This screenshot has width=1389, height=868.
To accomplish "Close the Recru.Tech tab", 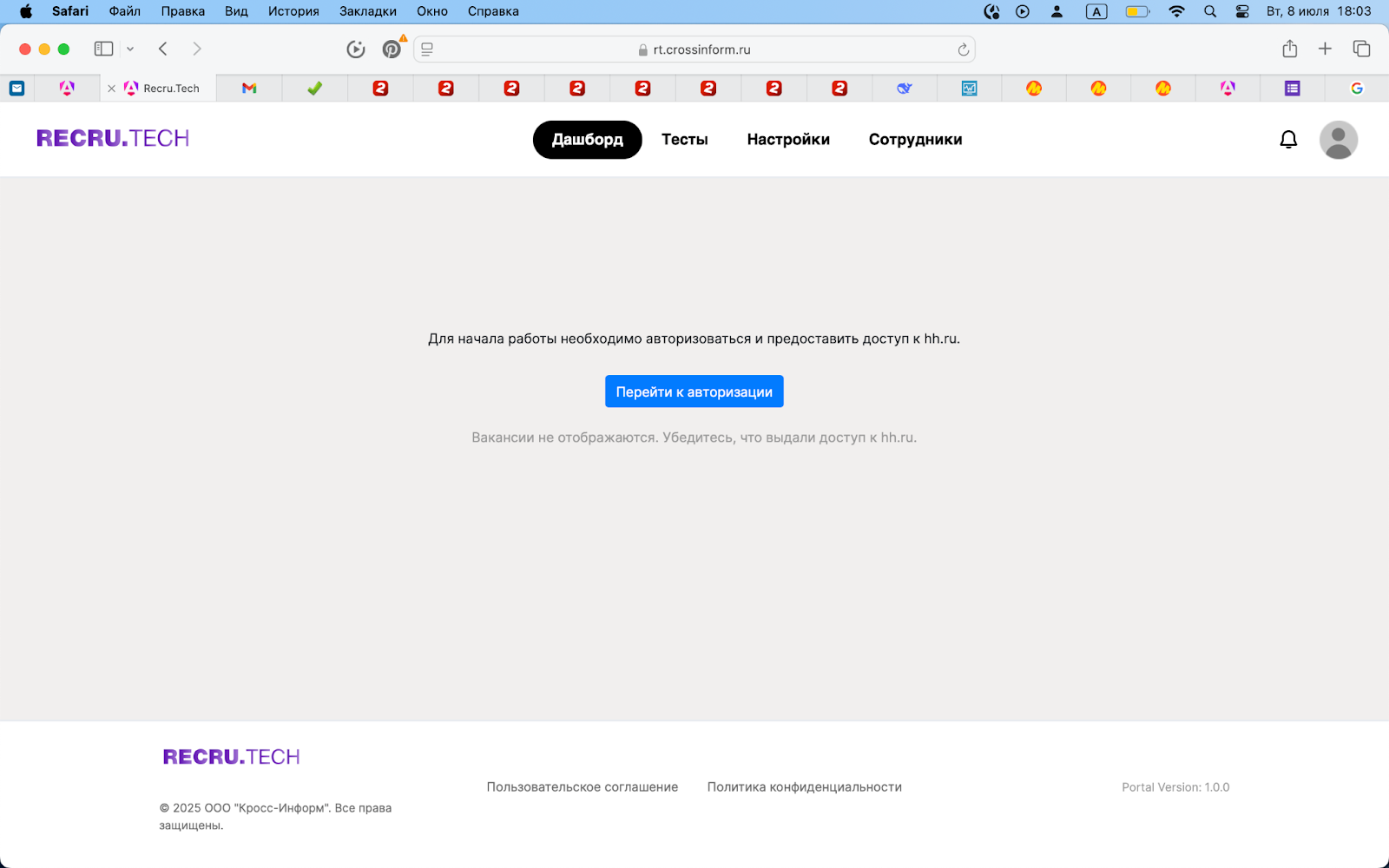I will (111, 89).
